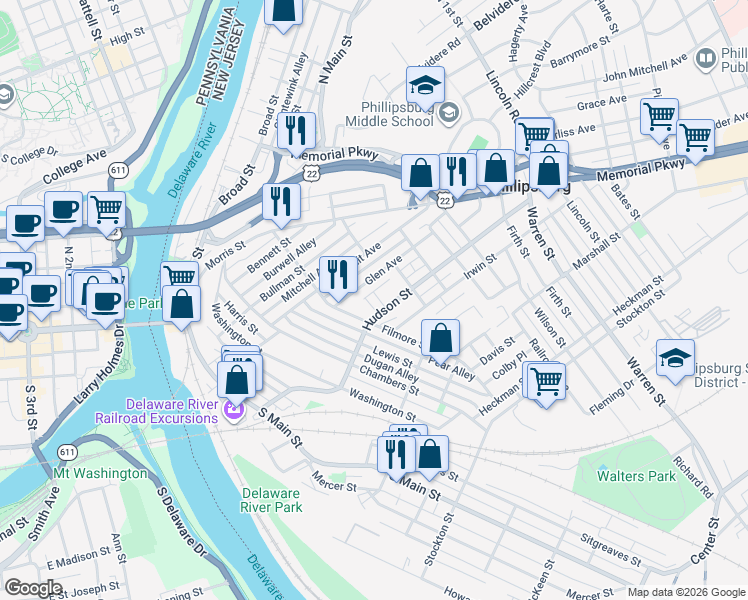This screenshot has height=600, width=748.
Task: Select the Phillipsburg Middle School label
Action: [x=389, y=114]
